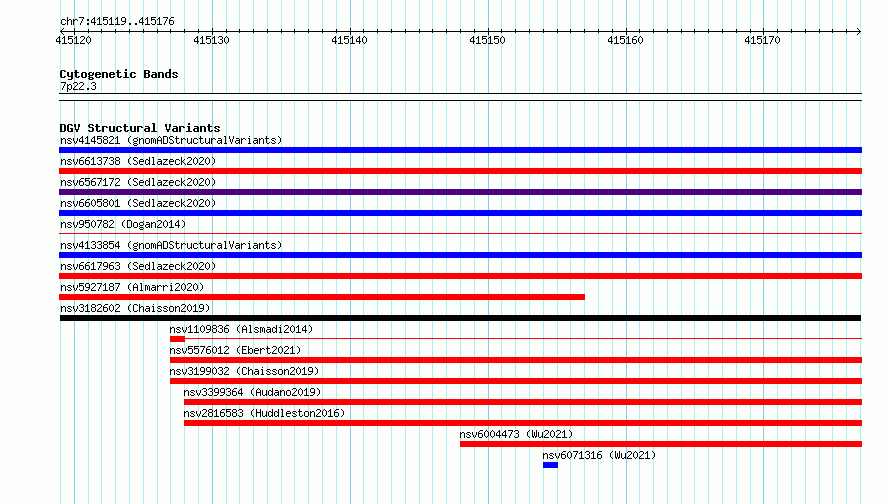Screen dimensions: 890x504
Task: Click the 7p22.3 cytogenetic band bar
Action: (x=460, y=97)
